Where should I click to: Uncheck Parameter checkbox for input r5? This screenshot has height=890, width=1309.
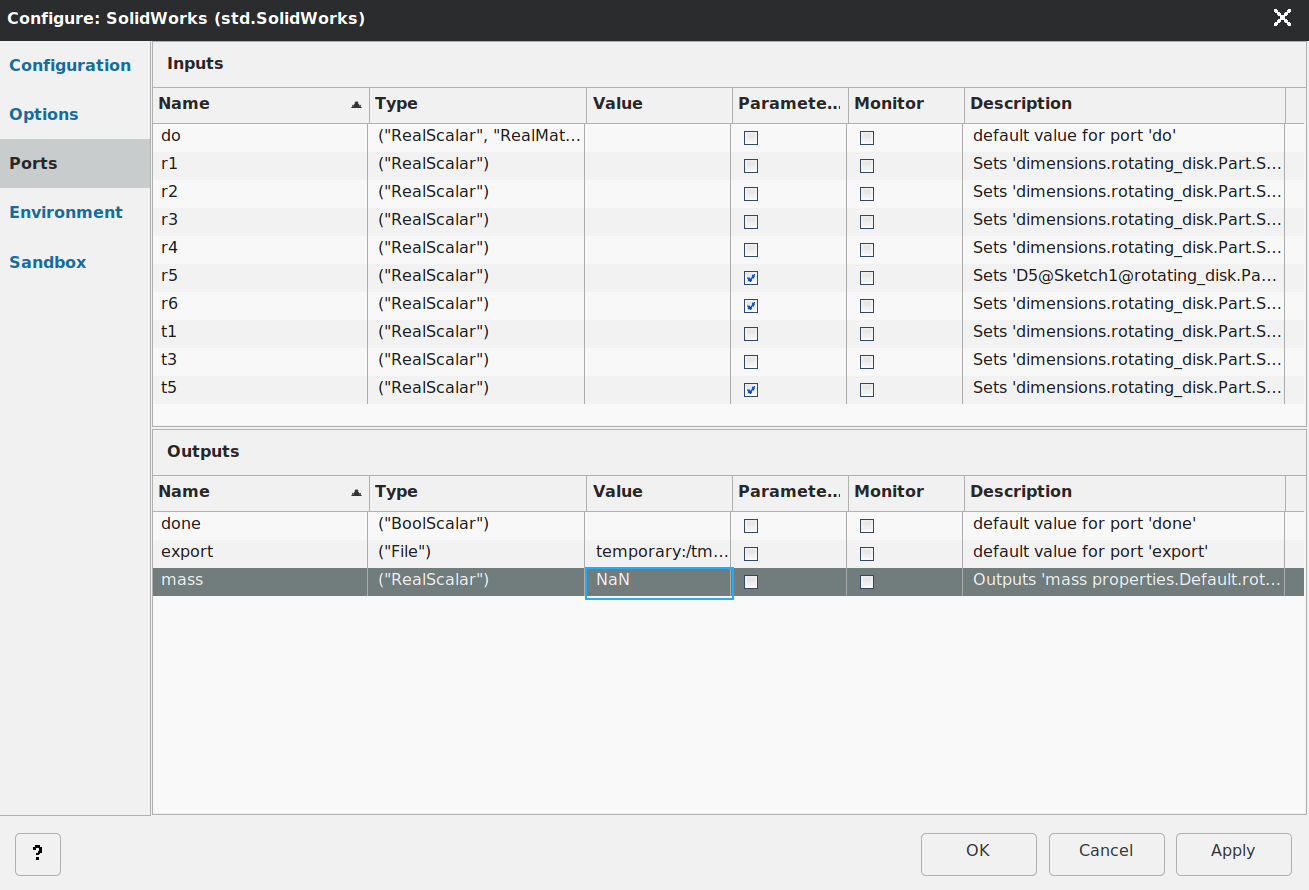coord(751,278)
